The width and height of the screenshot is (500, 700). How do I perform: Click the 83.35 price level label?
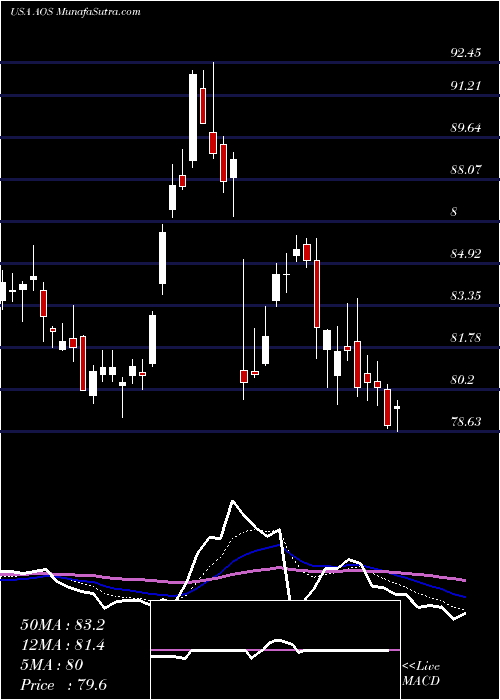[x=466, y=296]
